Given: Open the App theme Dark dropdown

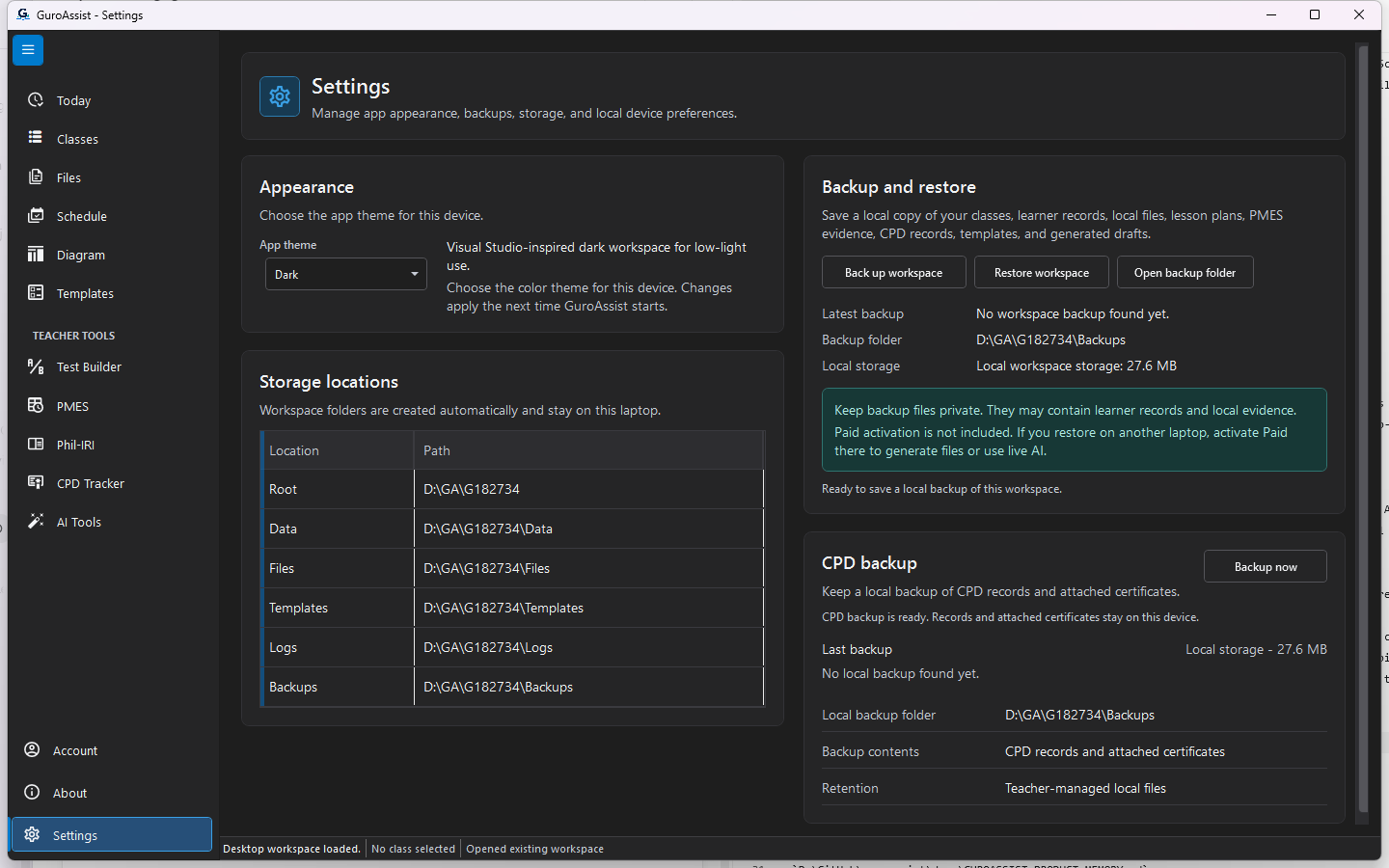Looking at the screenshot, I should click(x=345, y=274).
